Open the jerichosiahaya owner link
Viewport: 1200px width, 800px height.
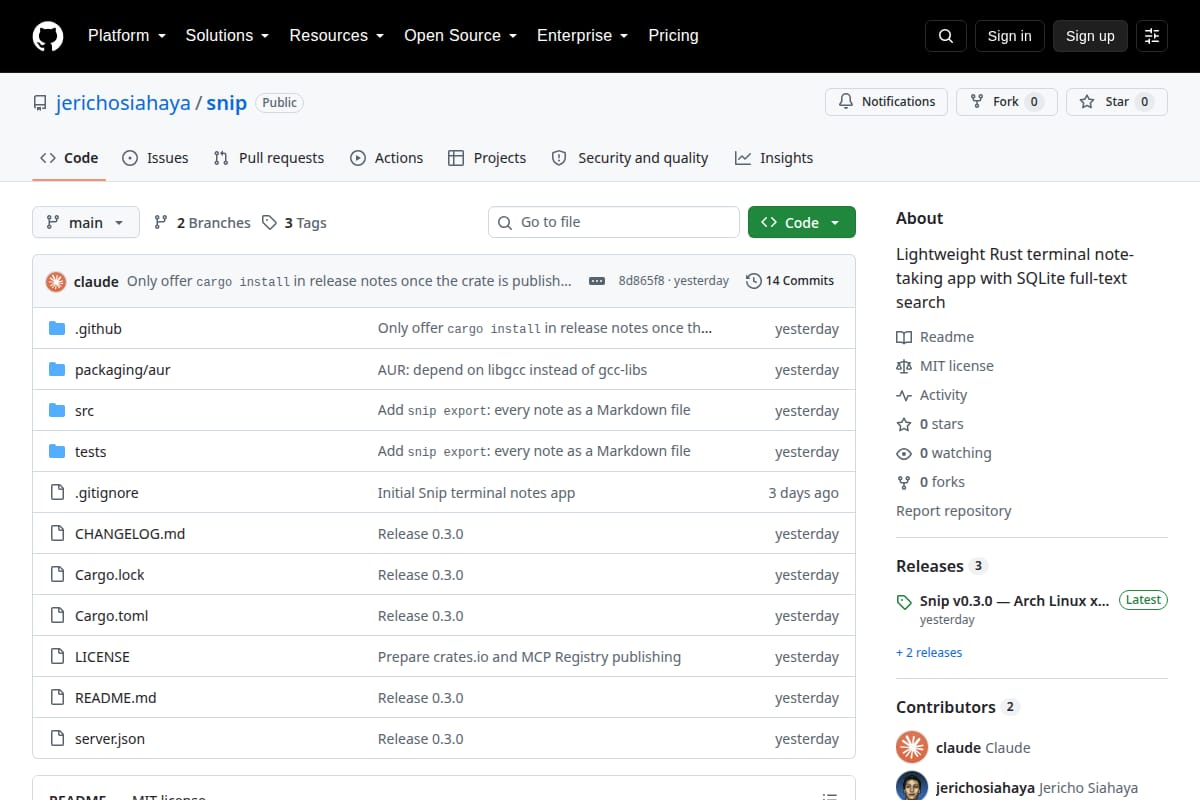click(x=123, y=103)
